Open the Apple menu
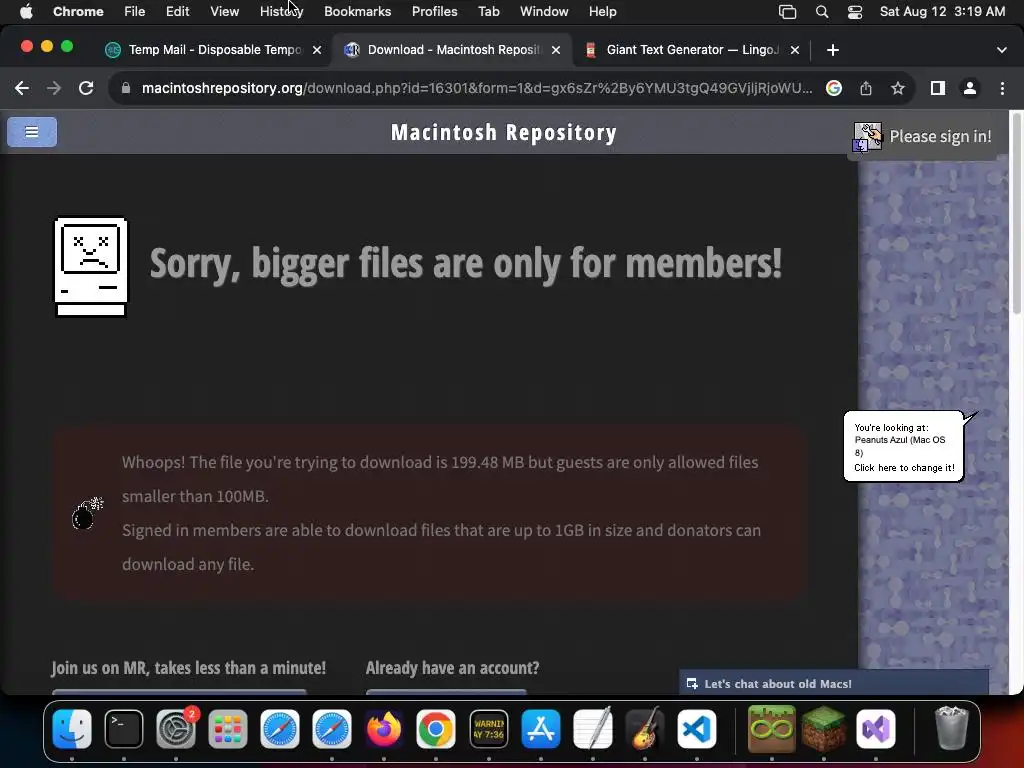 click(26, 12)
